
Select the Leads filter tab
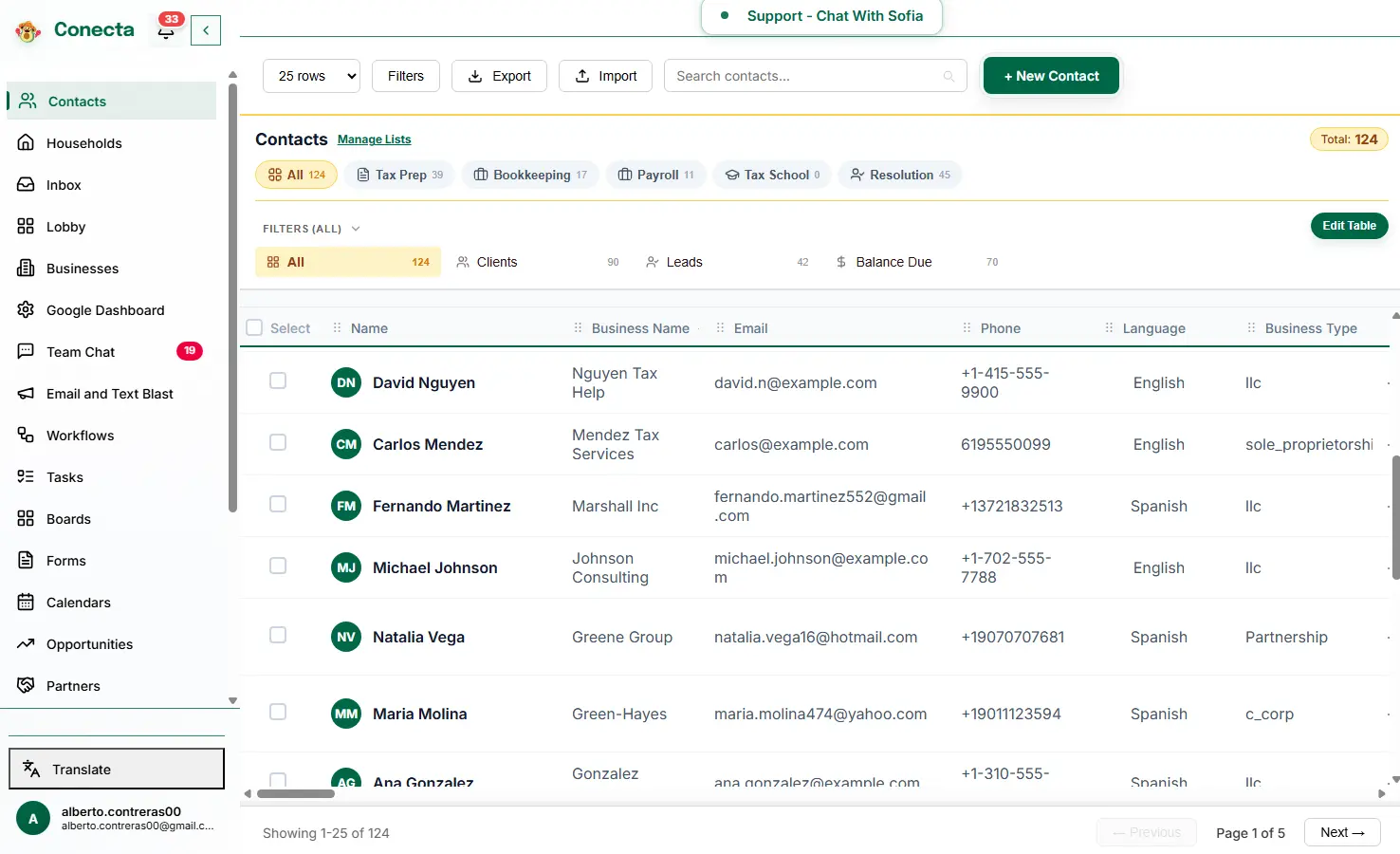(x=682, y=261)
